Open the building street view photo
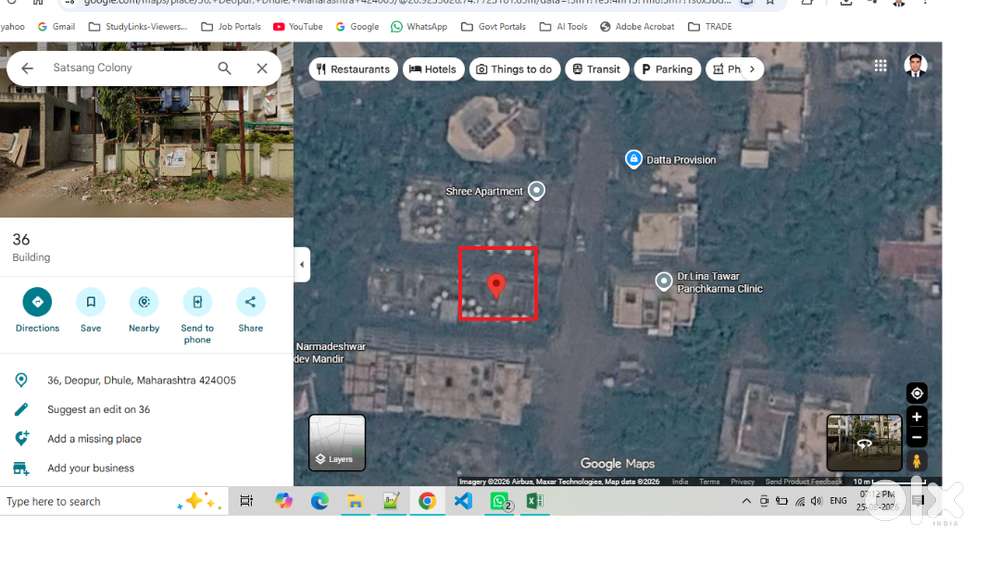 pyautogui.click(x=147, y=153)
